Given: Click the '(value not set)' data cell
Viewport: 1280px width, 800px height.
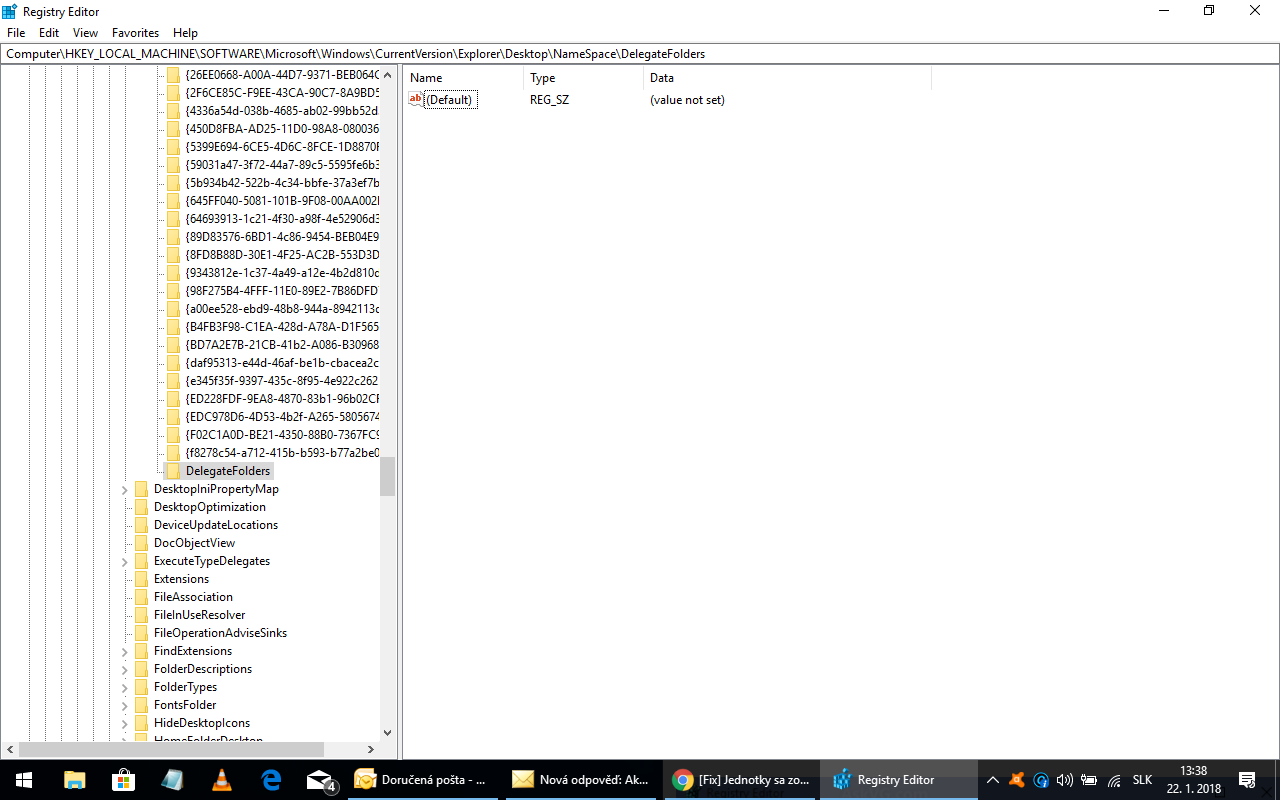Looking at the screenshot, I should point(687,100).
